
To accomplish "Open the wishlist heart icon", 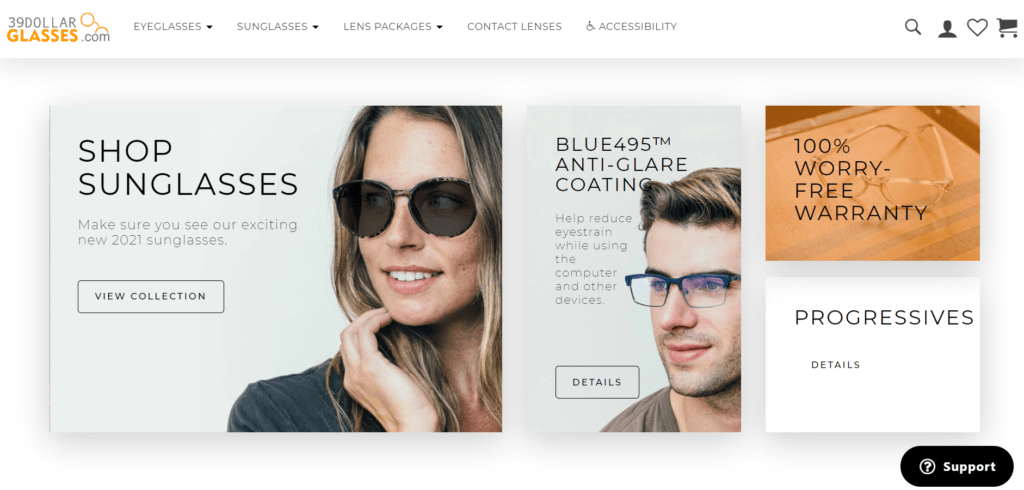I will pyautogui.click(x=977, y=27).
